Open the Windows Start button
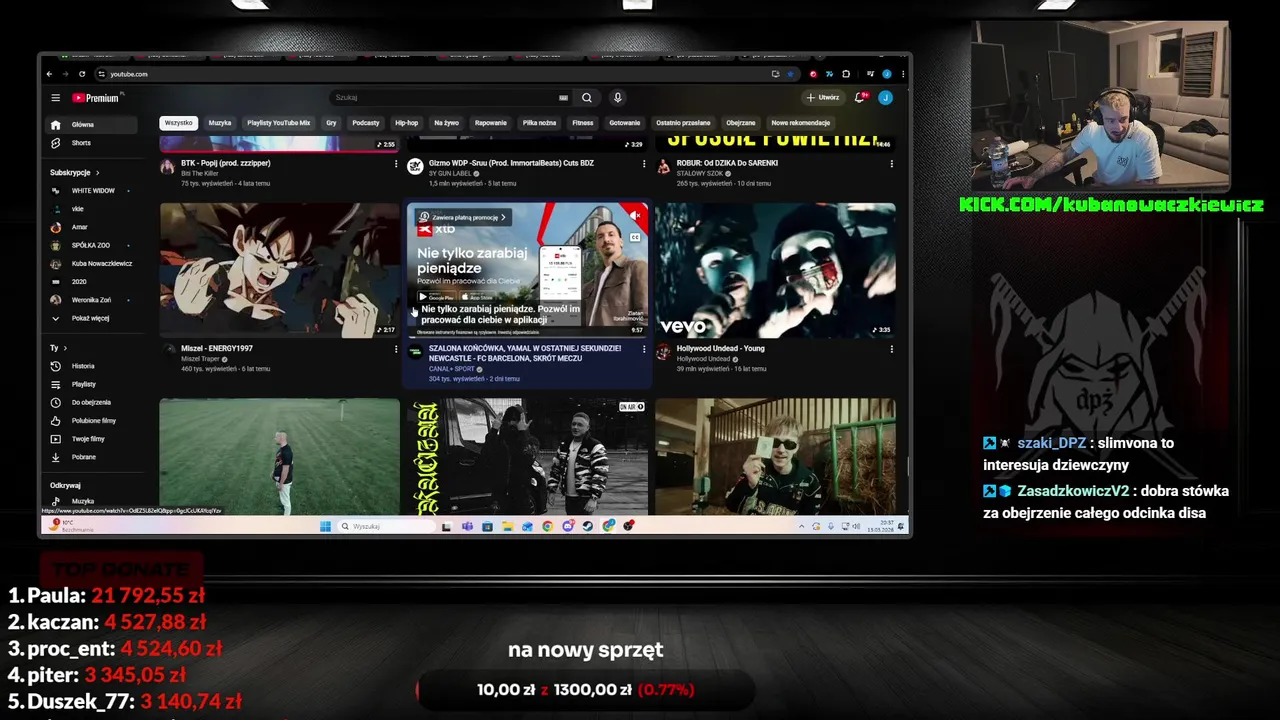 click(x=325, y=526)
